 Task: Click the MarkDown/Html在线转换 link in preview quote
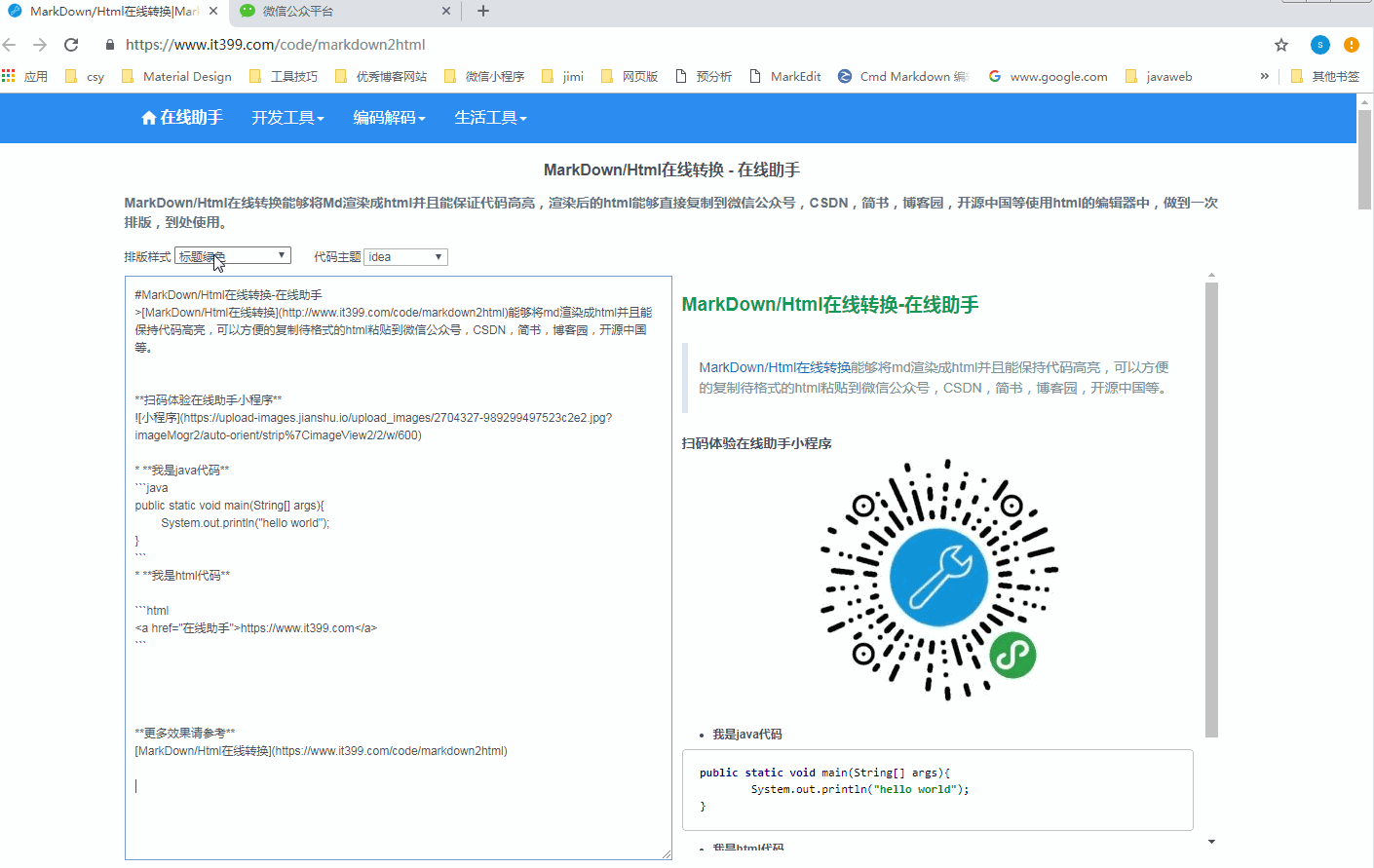774,367
